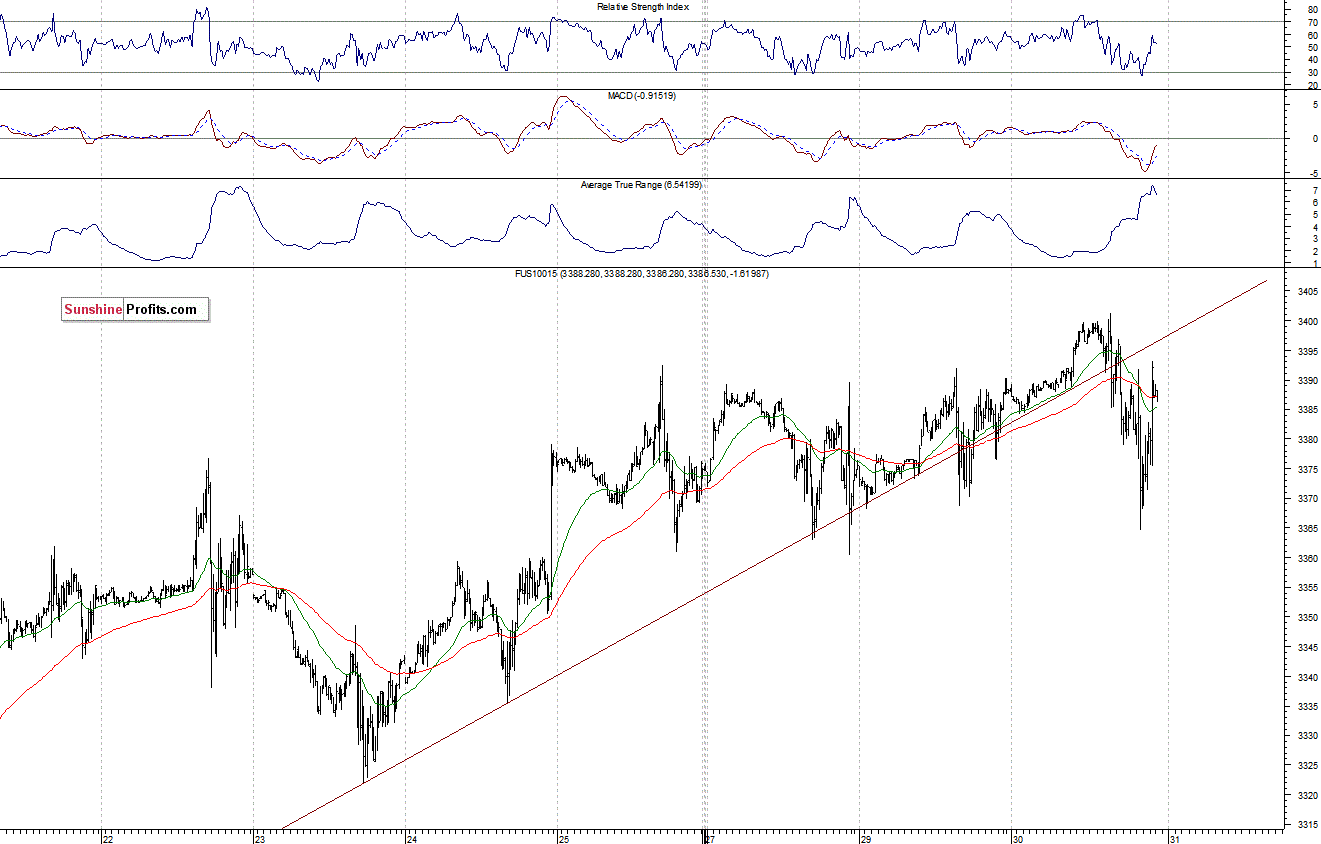Click the 70 level on RSI axis
Image resolution: width=1321 pixels, height=844 pixels.
1311,22
